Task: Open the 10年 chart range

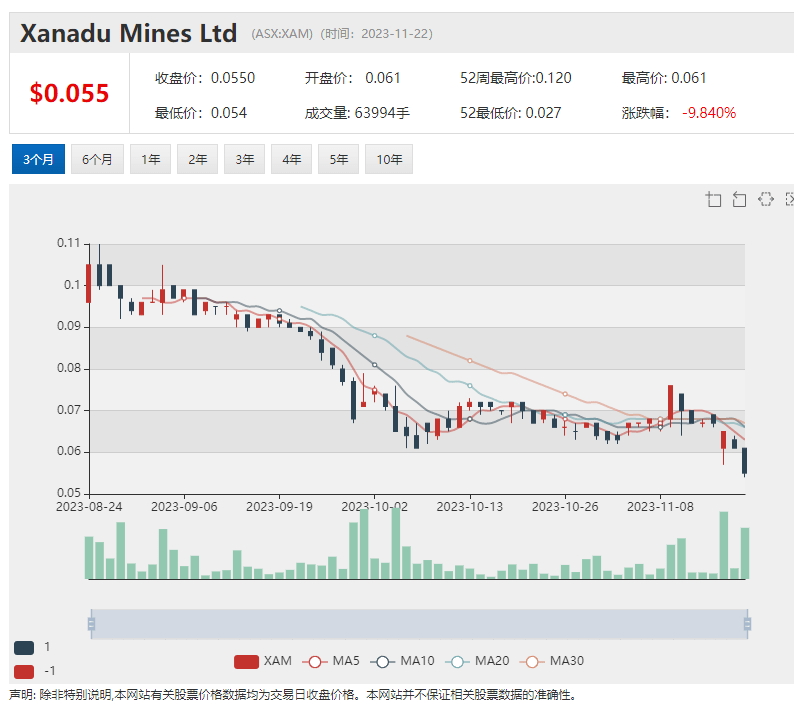Action: click(389, 159)
